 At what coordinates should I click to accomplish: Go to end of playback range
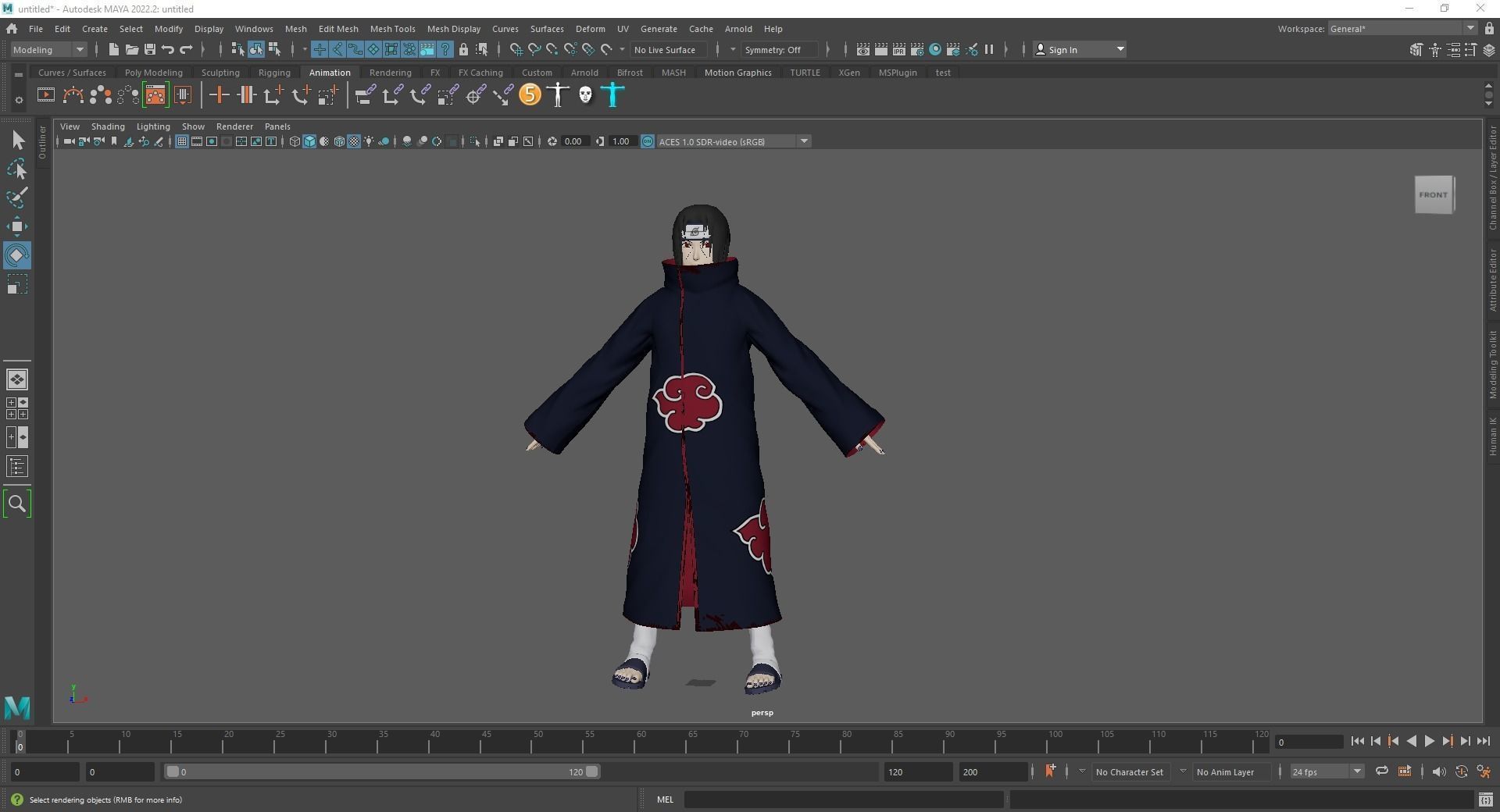coord(1484,742)
